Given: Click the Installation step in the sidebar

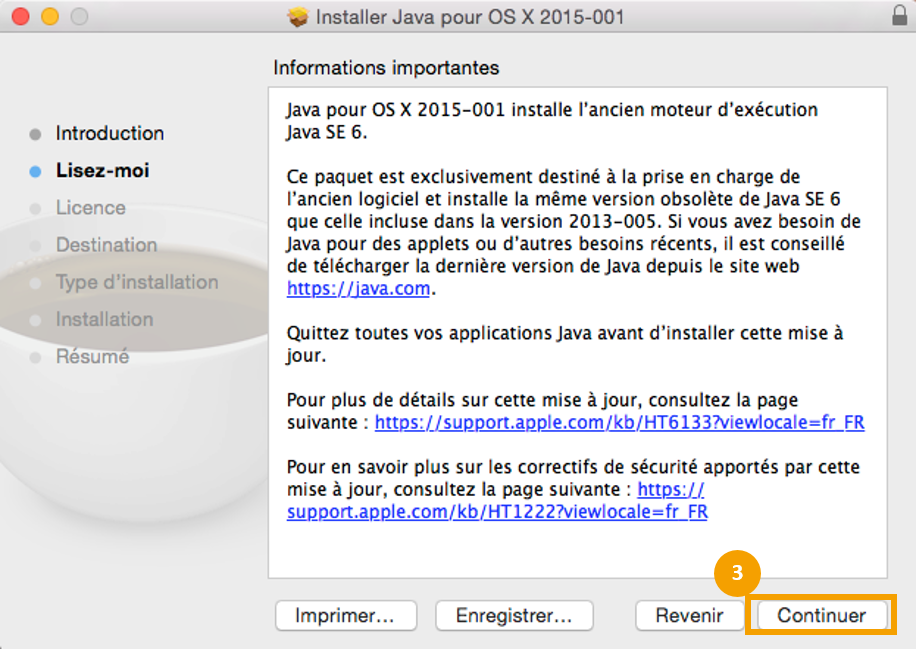Looking at the screenshot, I should (104, 319).
